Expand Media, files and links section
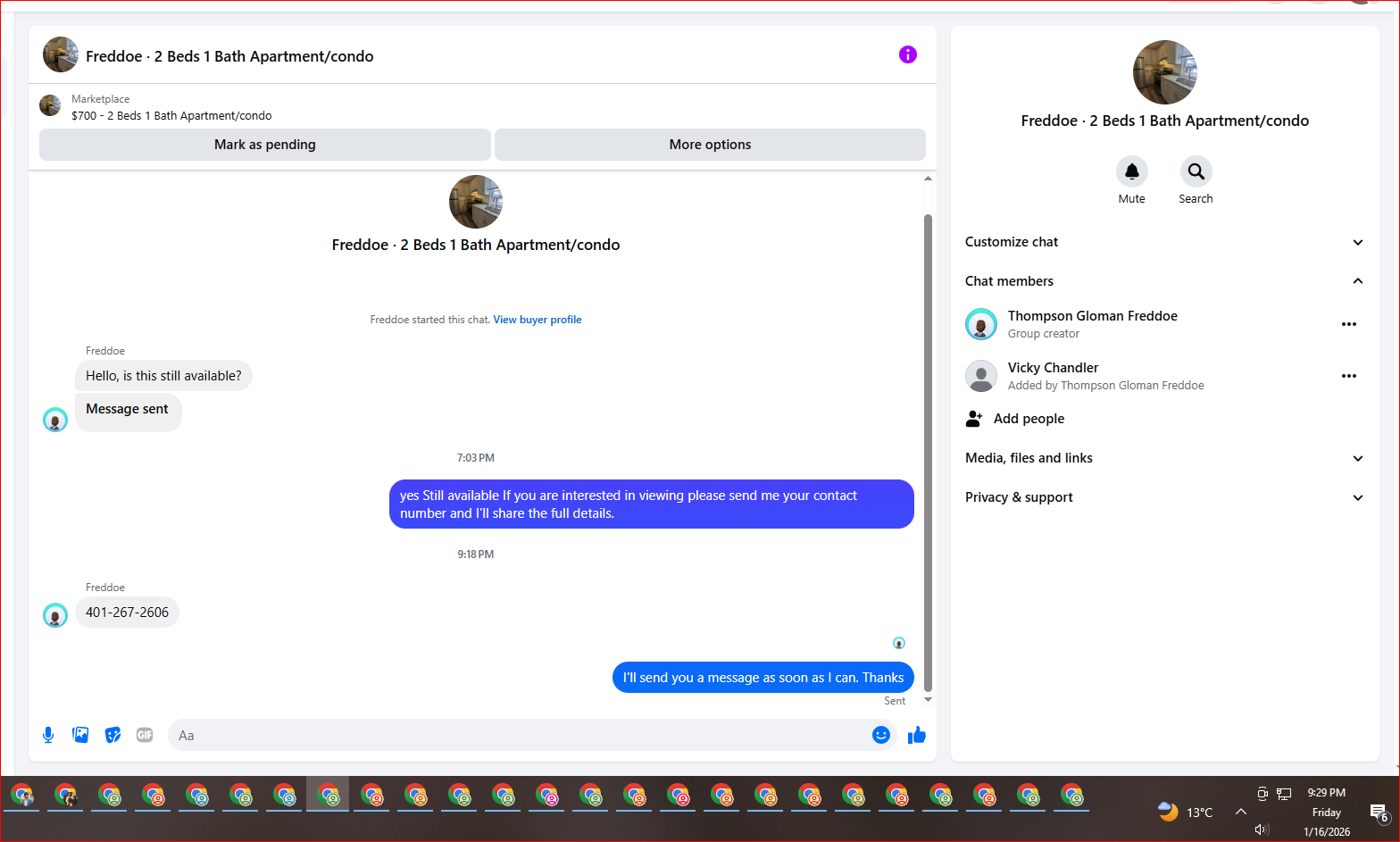The width and height of the screenshot is (1400, 842). tap(1165, 458)
